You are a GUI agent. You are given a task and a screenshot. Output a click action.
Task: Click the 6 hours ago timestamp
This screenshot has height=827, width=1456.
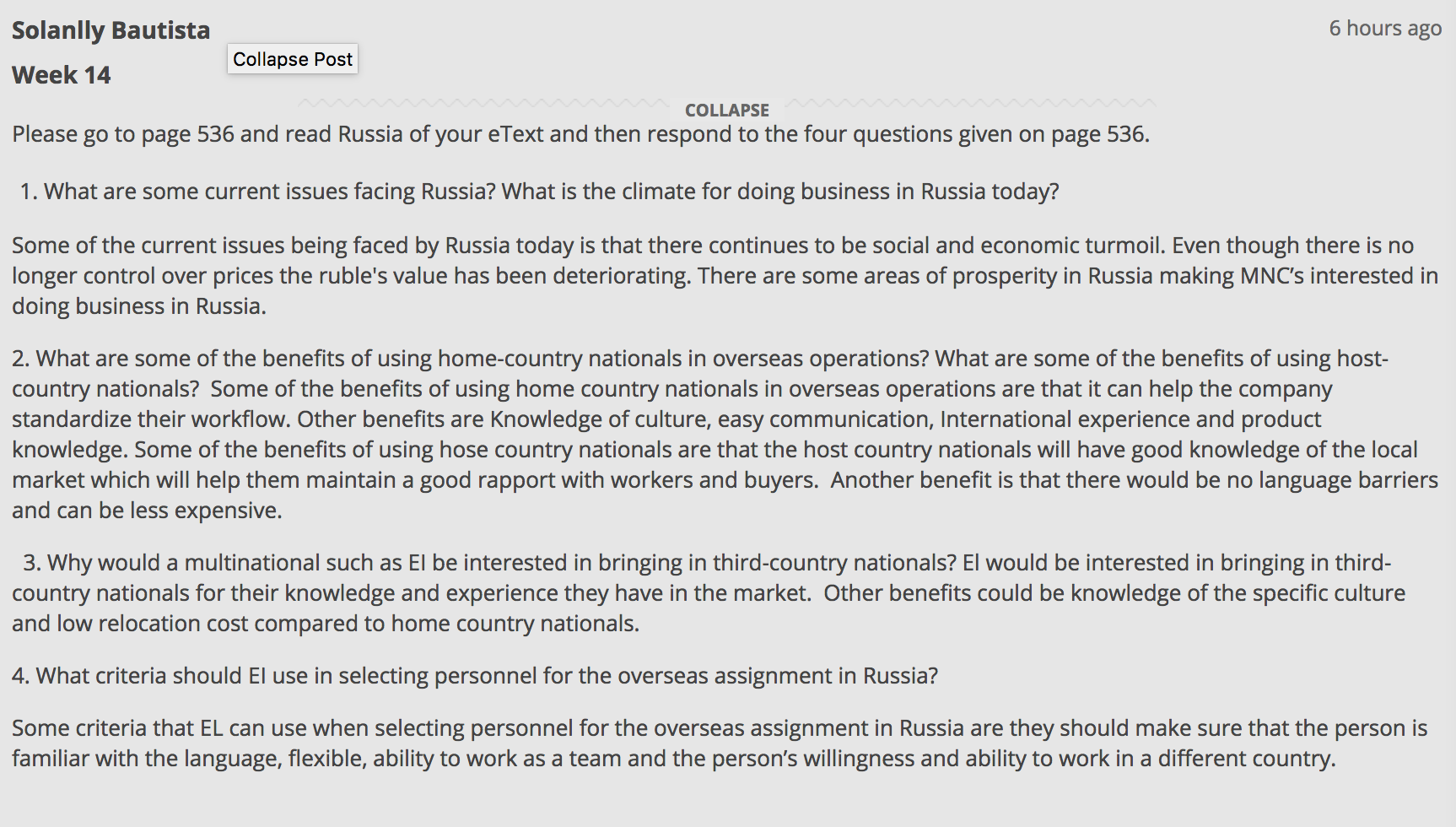1385,28
